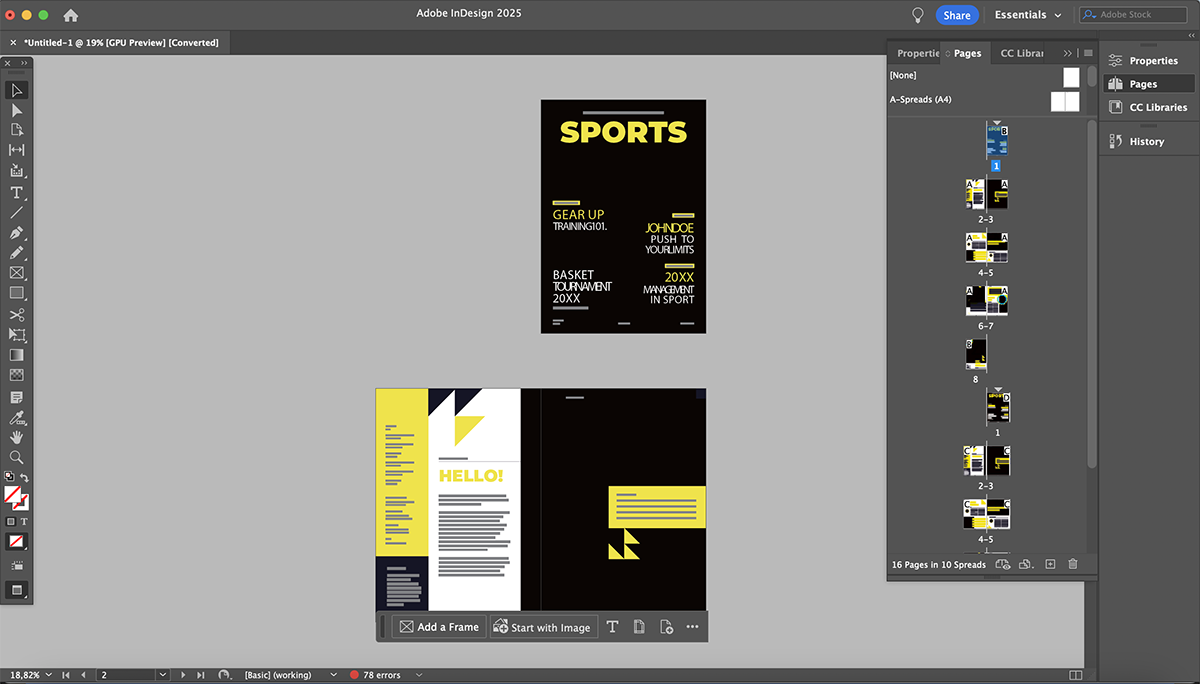Open the zoom level dropdown
The width and height of the screenshot is (1200, 684).
[x=48, y=675]
